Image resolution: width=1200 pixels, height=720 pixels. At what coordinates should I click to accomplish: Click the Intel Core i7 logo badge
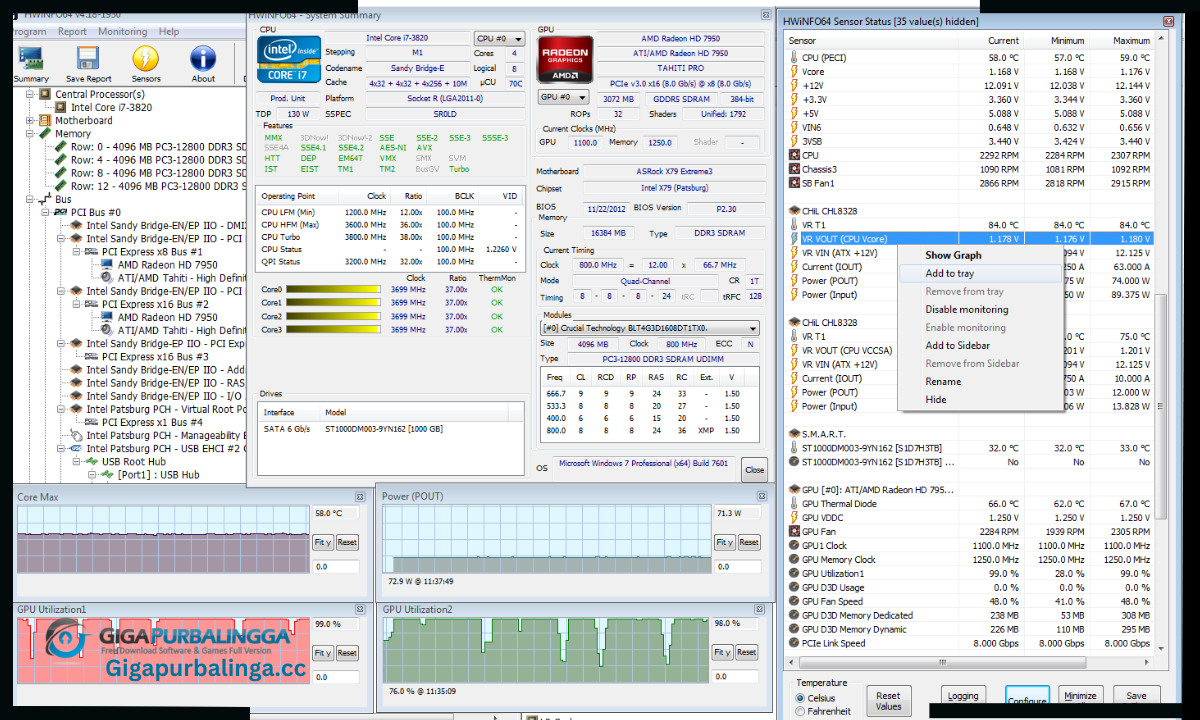[x=289, y=59]
